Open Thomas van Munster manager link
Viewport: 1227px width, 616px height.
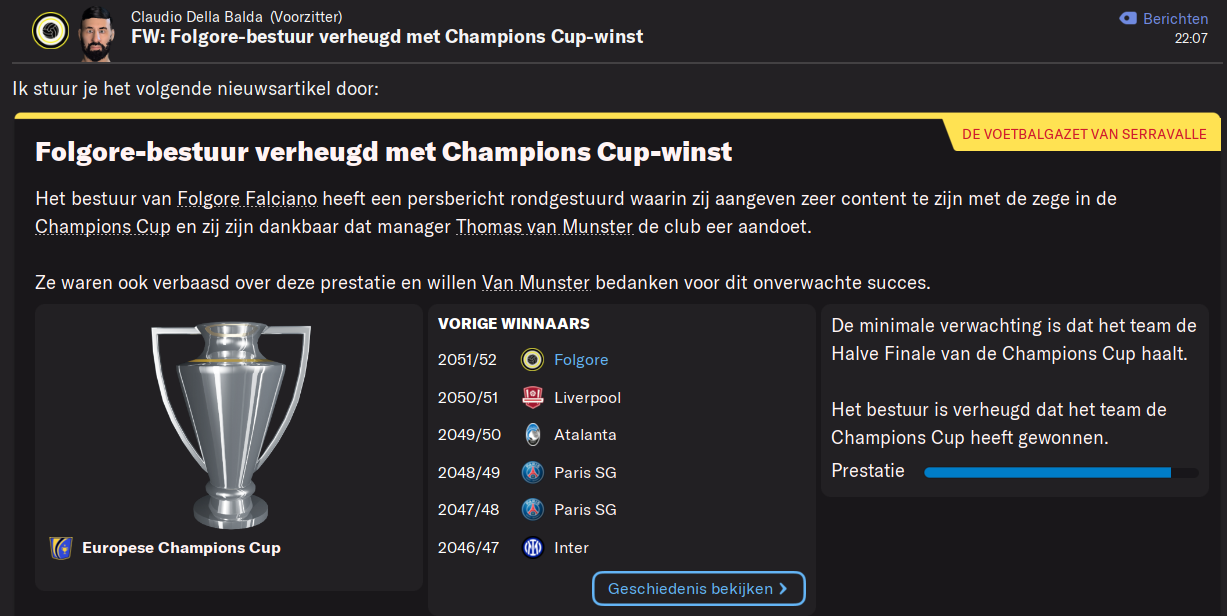pyautogui.click(x=544, y=227)
